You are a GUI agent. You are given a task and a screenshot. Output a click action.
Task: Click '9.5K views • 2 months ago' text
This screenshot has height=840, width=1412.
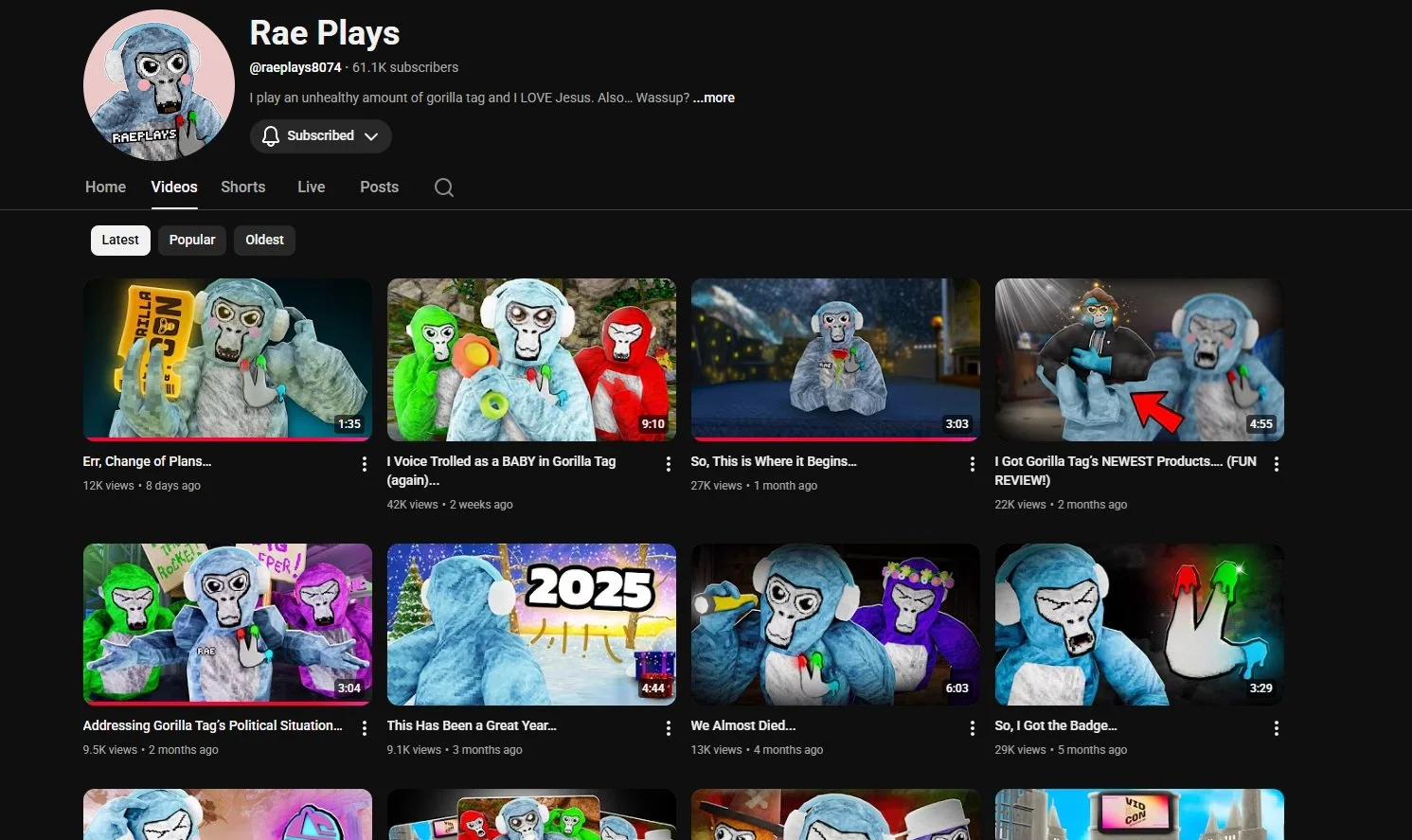(151, 750)
